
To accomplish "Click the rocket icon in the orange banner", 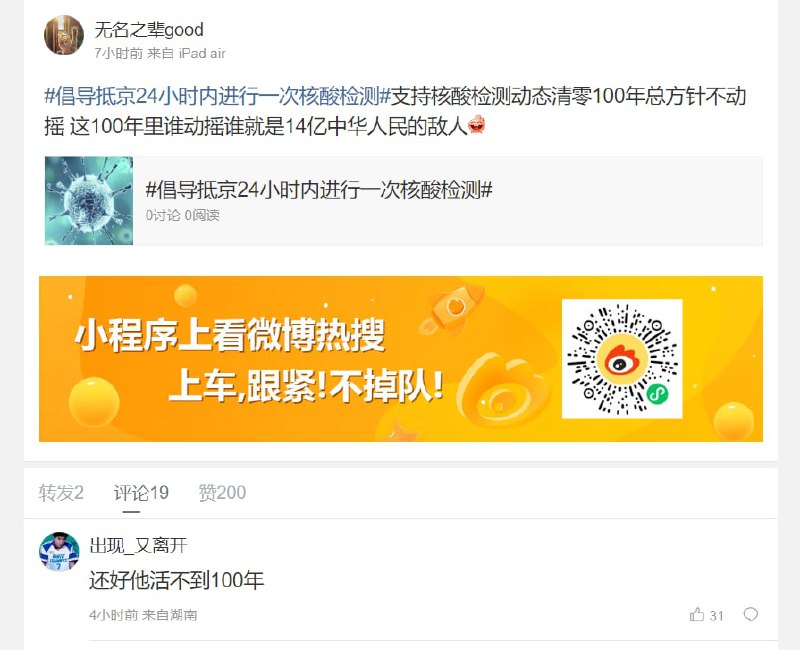I will tap(452, 309).
